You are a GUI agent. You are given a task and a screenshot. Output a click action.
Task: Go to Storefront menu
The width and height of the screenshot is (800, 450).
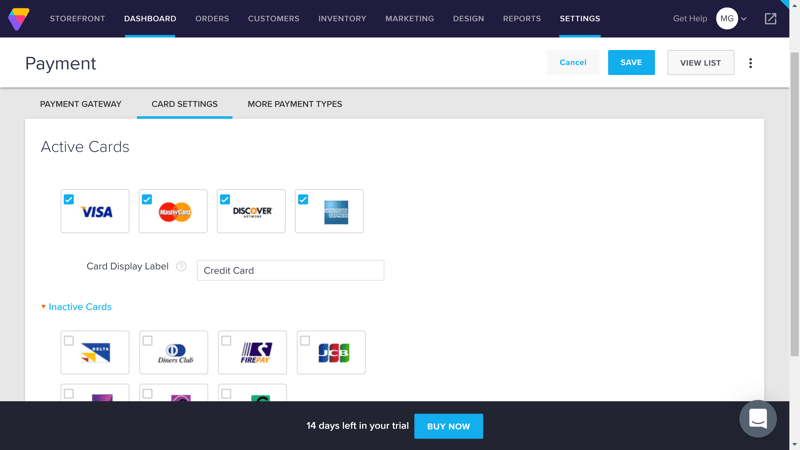pyautogui.click(x=77, y=19)
